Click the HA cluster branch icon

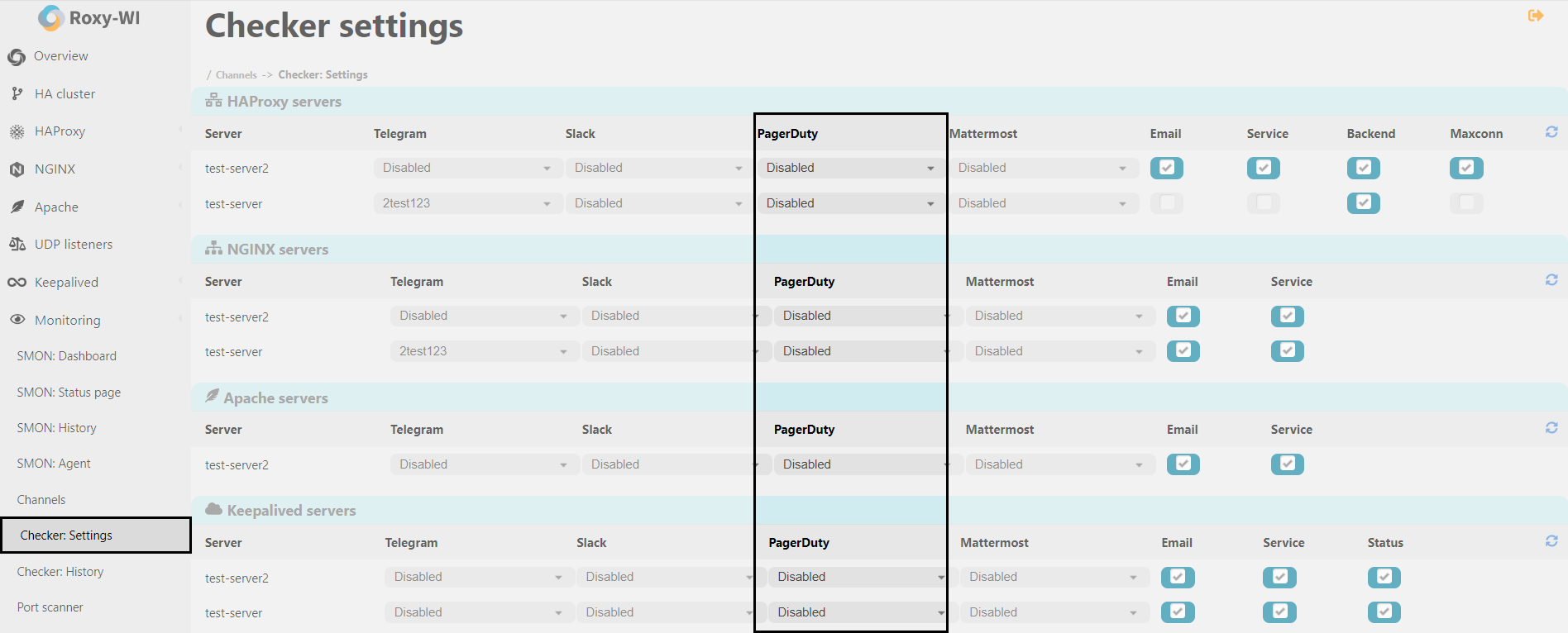(17, 94)
